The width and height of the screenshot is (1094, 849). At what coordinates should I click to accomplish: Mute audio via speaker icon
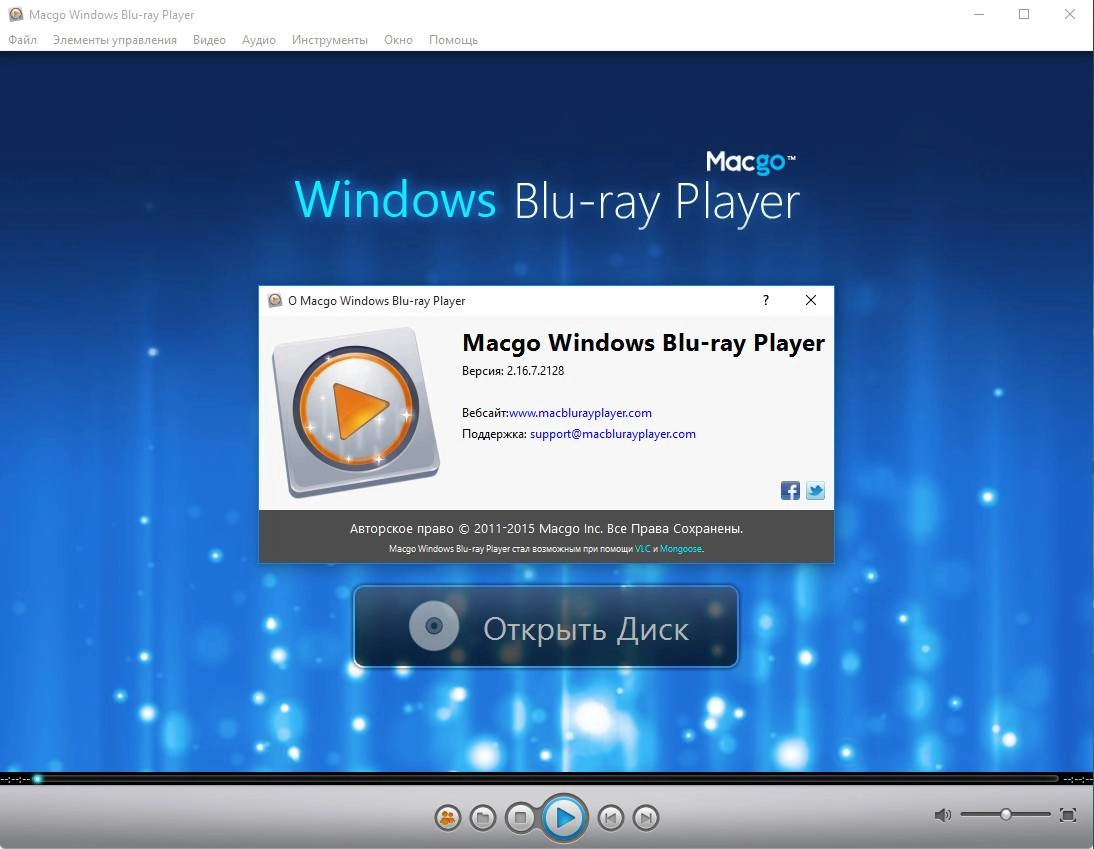tap(943, 815)
